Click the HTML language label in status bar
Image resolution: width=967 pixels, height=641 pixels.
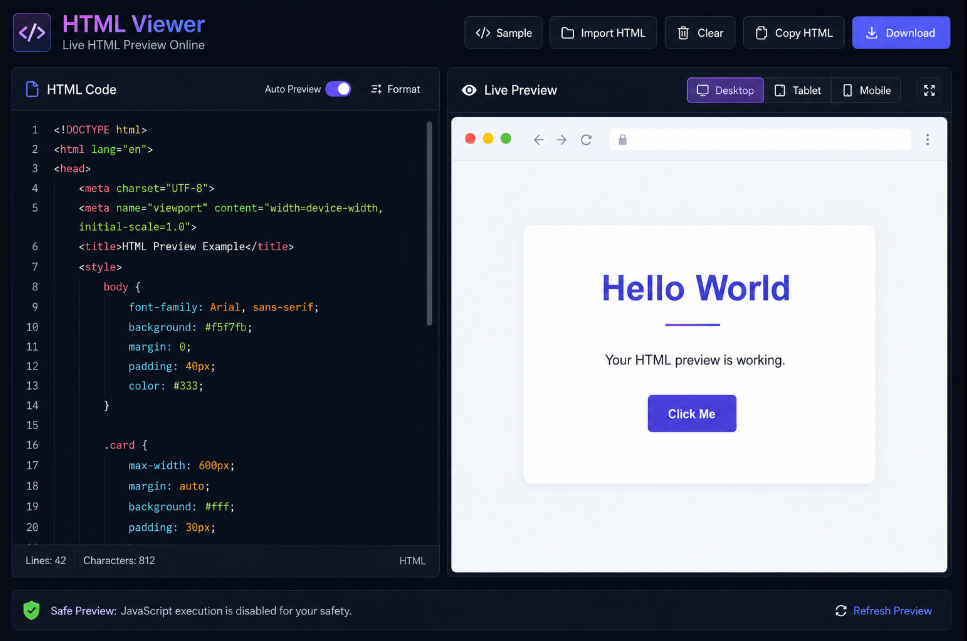tap(412, 561)
